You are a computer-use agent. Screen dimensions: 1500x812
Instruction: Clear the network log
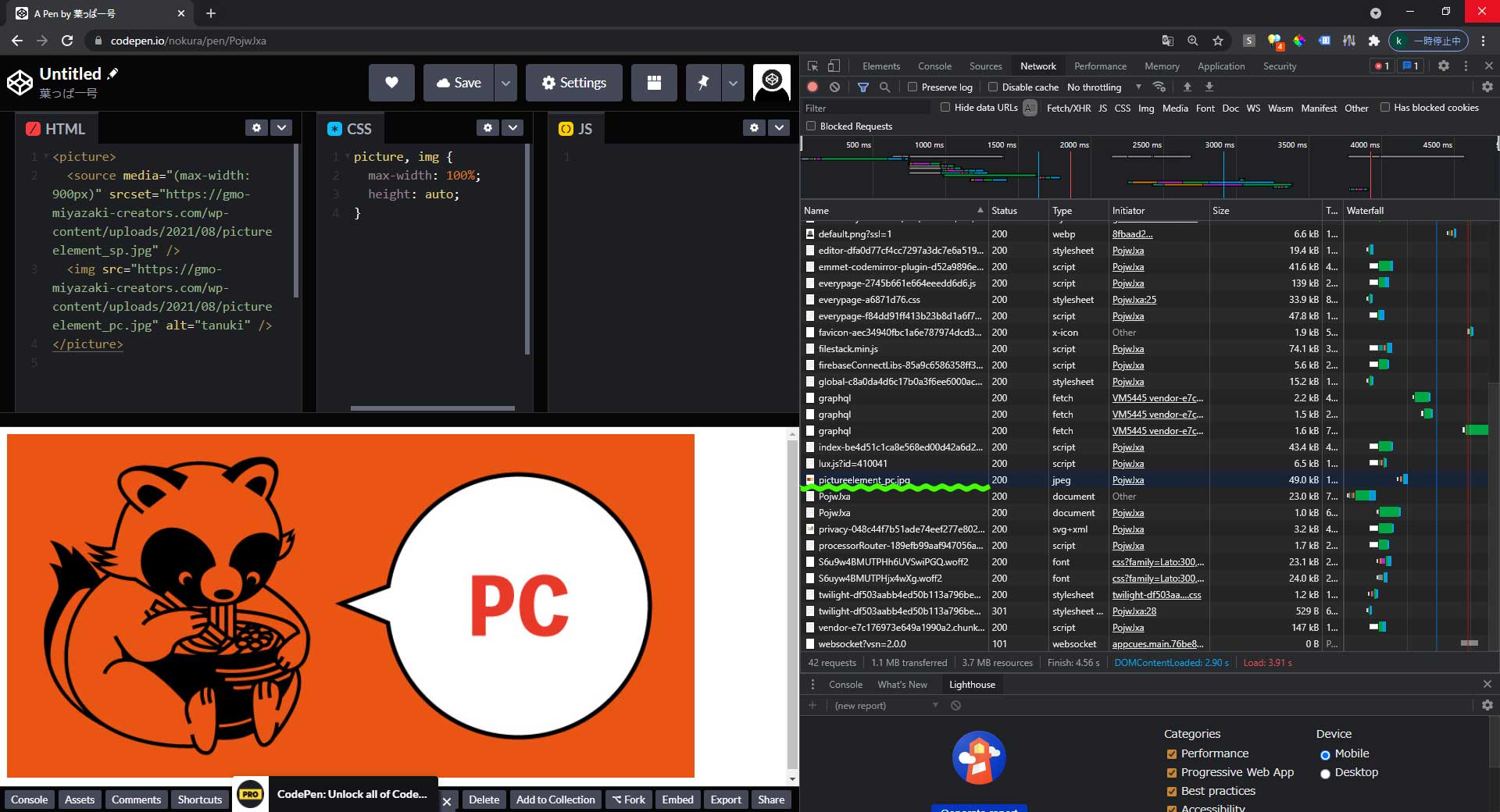(x=834, y=87)
